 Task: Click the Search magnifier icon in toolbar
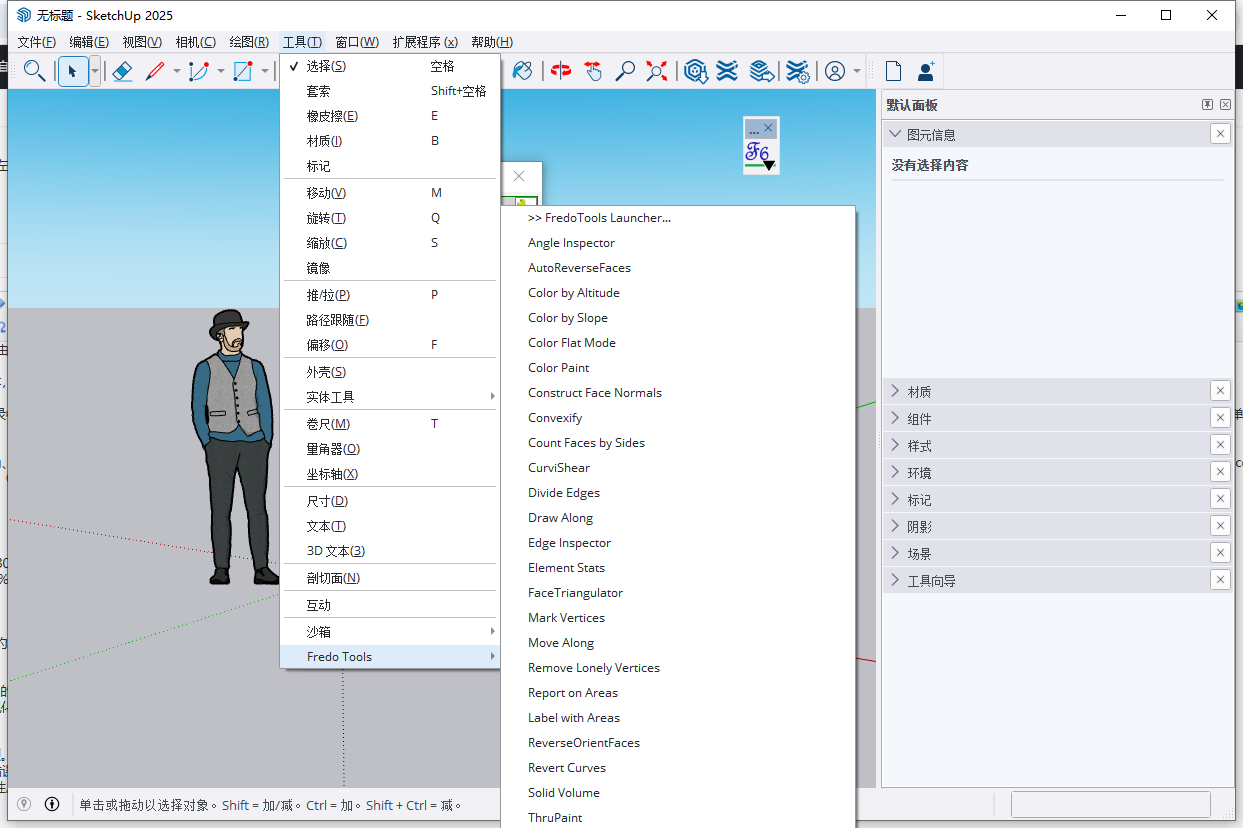pos(35,71)
